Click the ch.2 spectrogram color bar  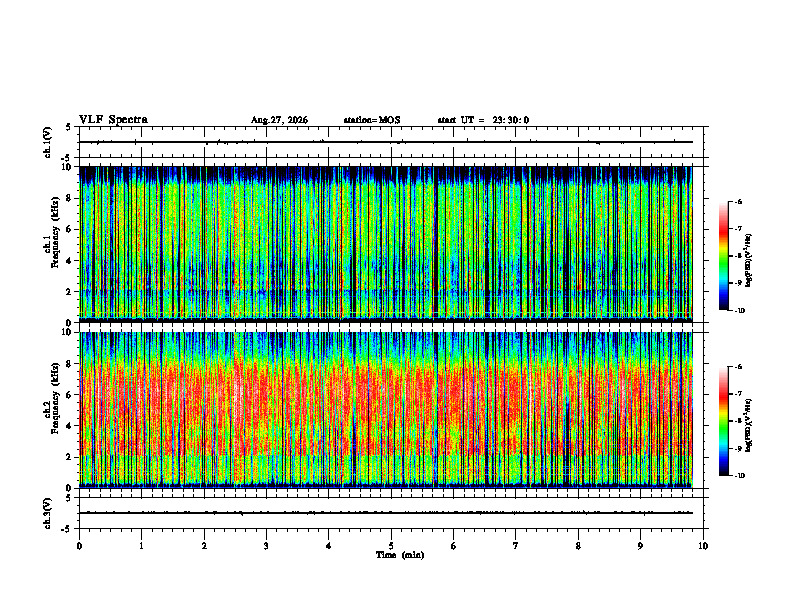click(723, 421)
